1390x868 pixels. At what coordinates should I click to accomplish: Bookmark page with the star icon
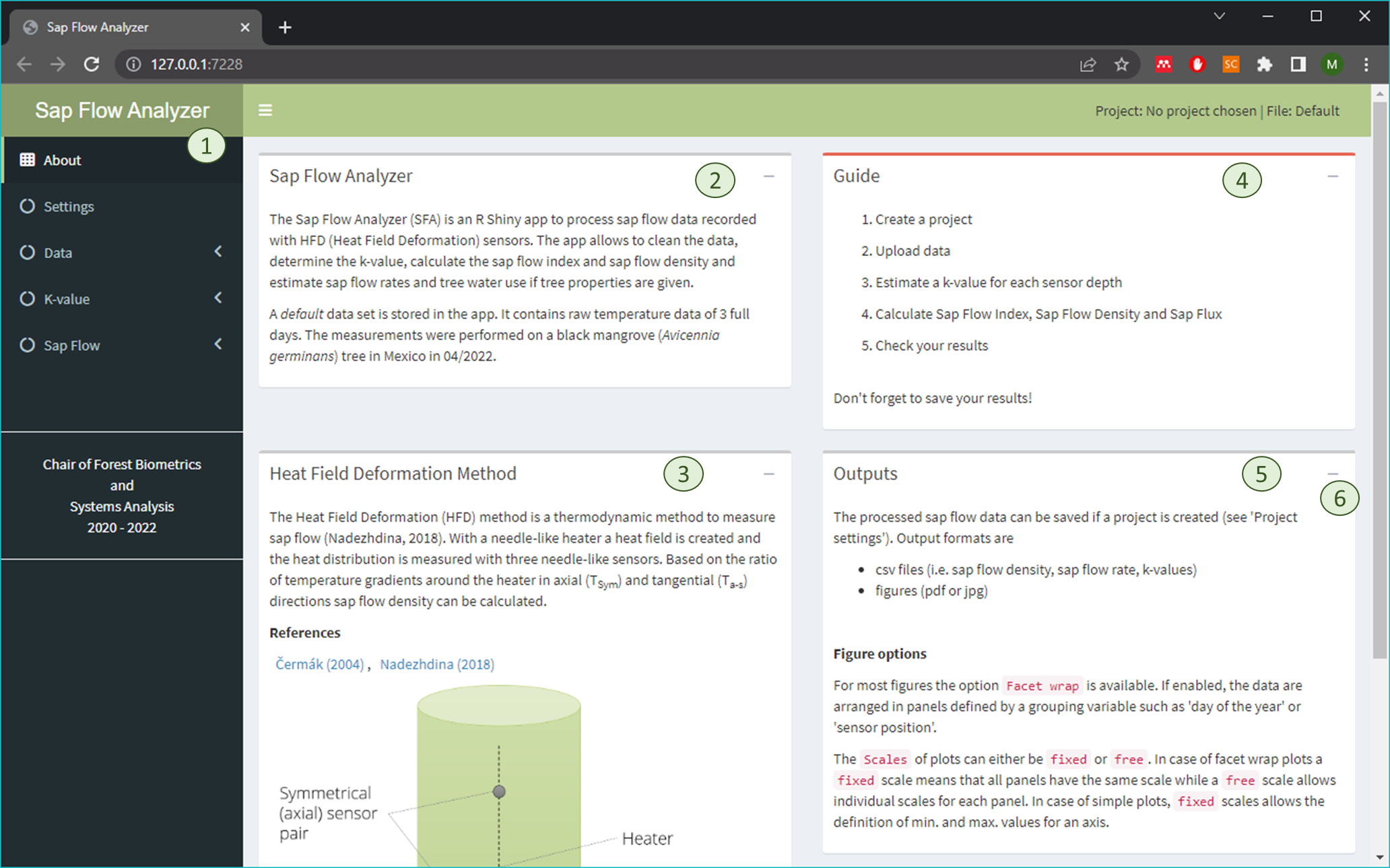tap(1121, 64)
